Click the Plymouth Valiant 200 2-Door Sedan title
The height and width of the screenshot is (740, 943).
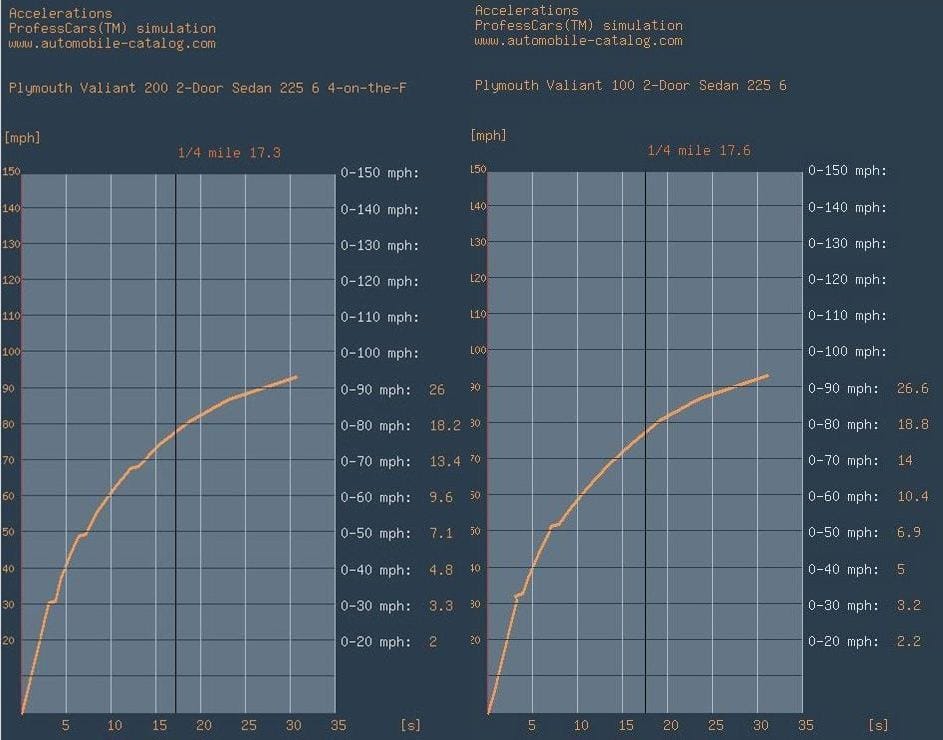pyautogui.click(x=207, y=88)
